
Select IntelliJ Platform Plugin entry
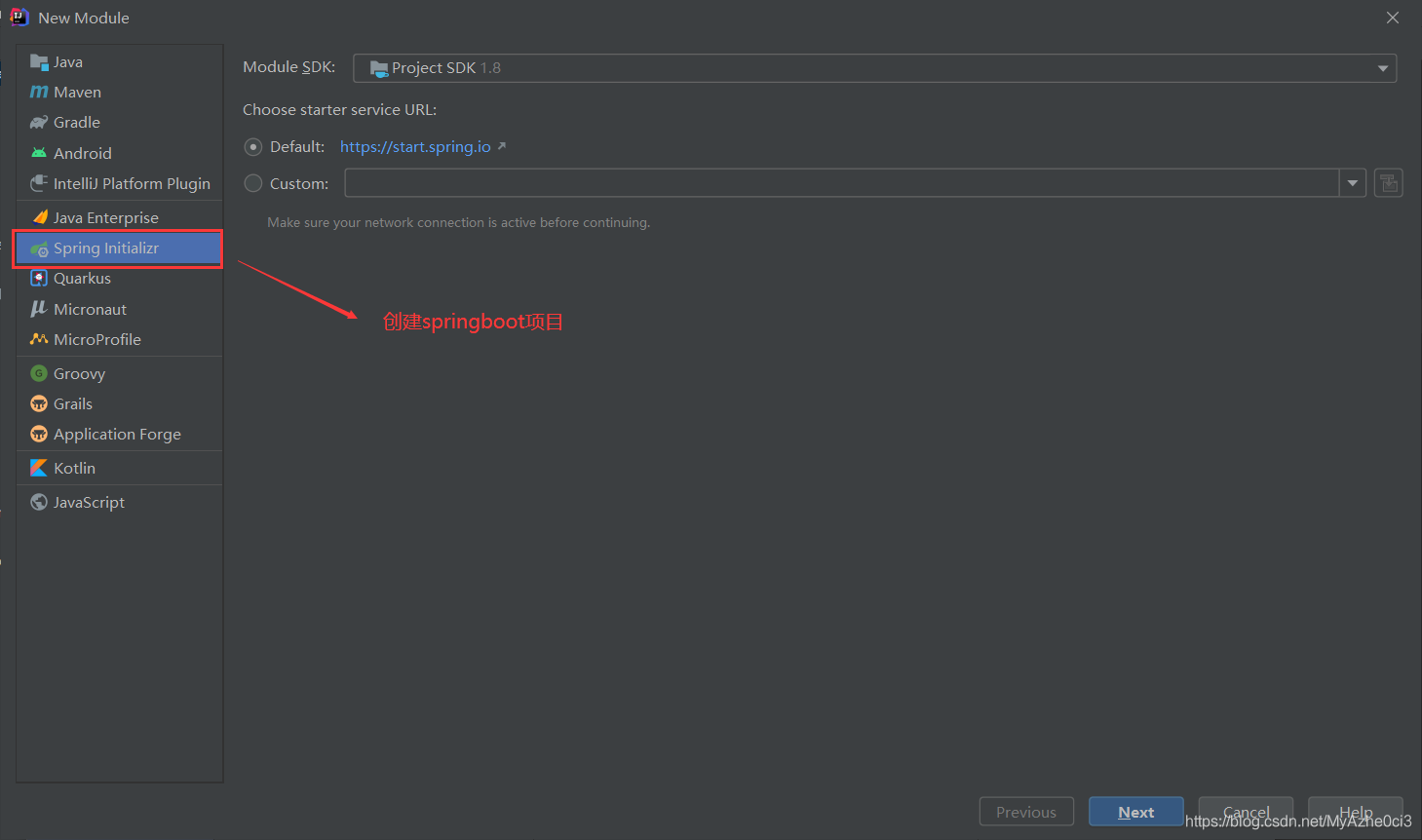[119, 183]
